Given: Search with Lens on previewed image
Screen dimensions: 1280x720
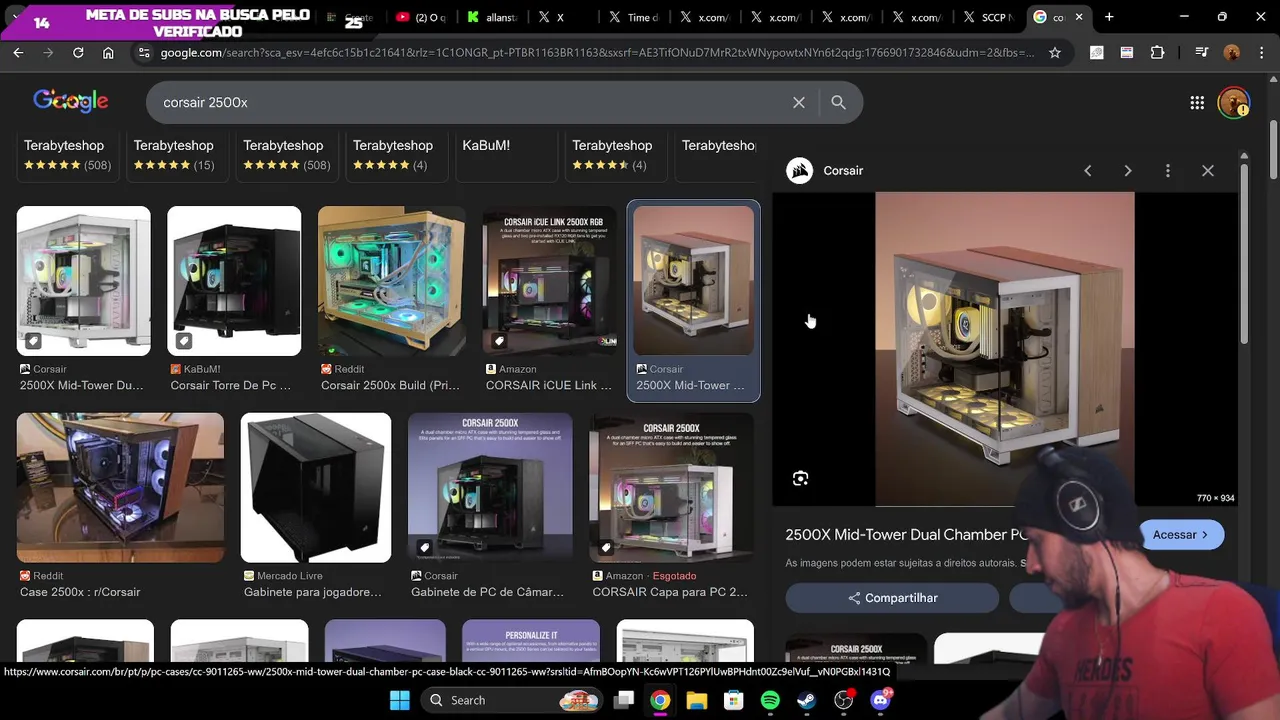Looking at the screenshot, I should coord(800,479).
